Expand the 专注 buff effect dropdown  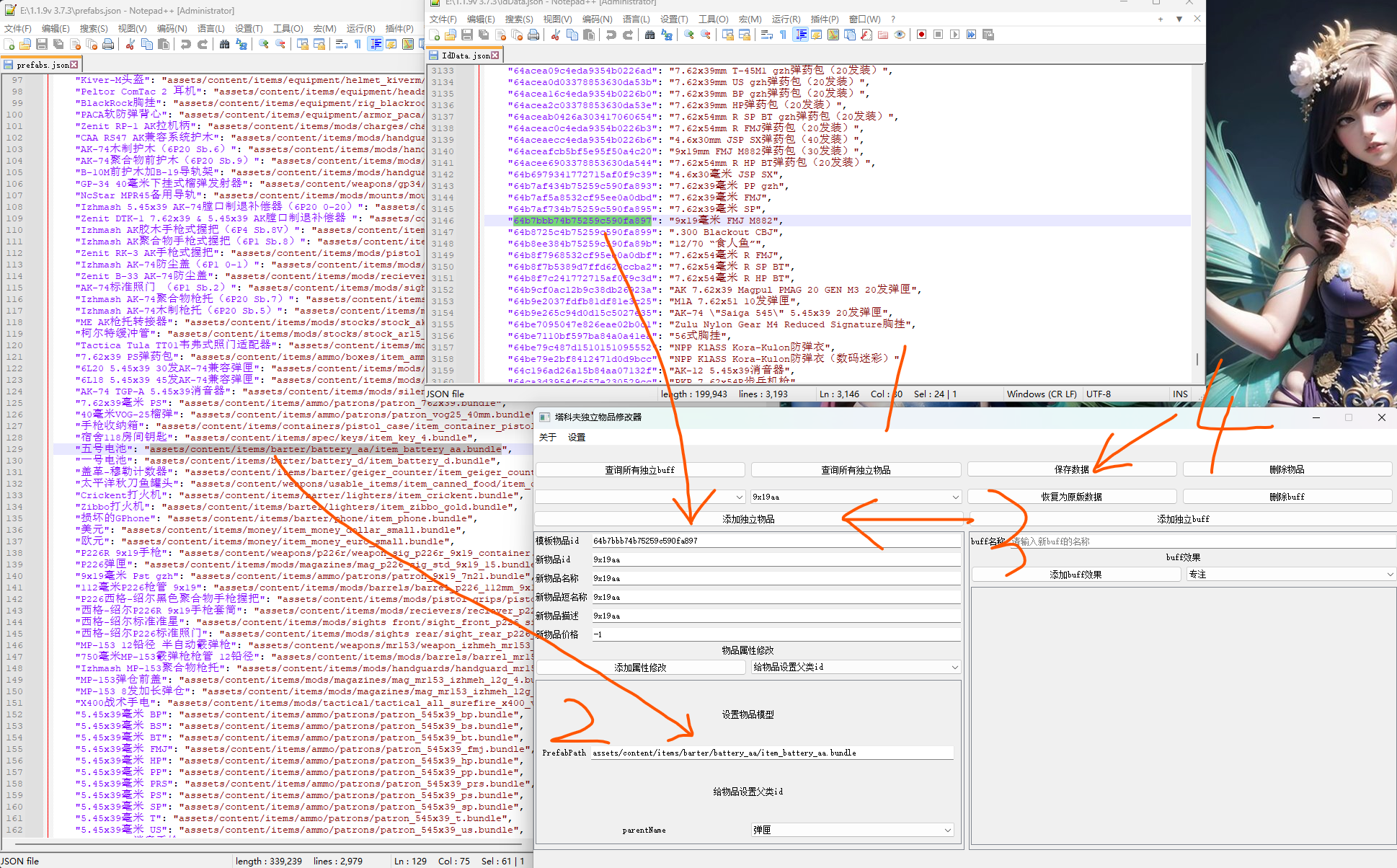(1390, 575)
